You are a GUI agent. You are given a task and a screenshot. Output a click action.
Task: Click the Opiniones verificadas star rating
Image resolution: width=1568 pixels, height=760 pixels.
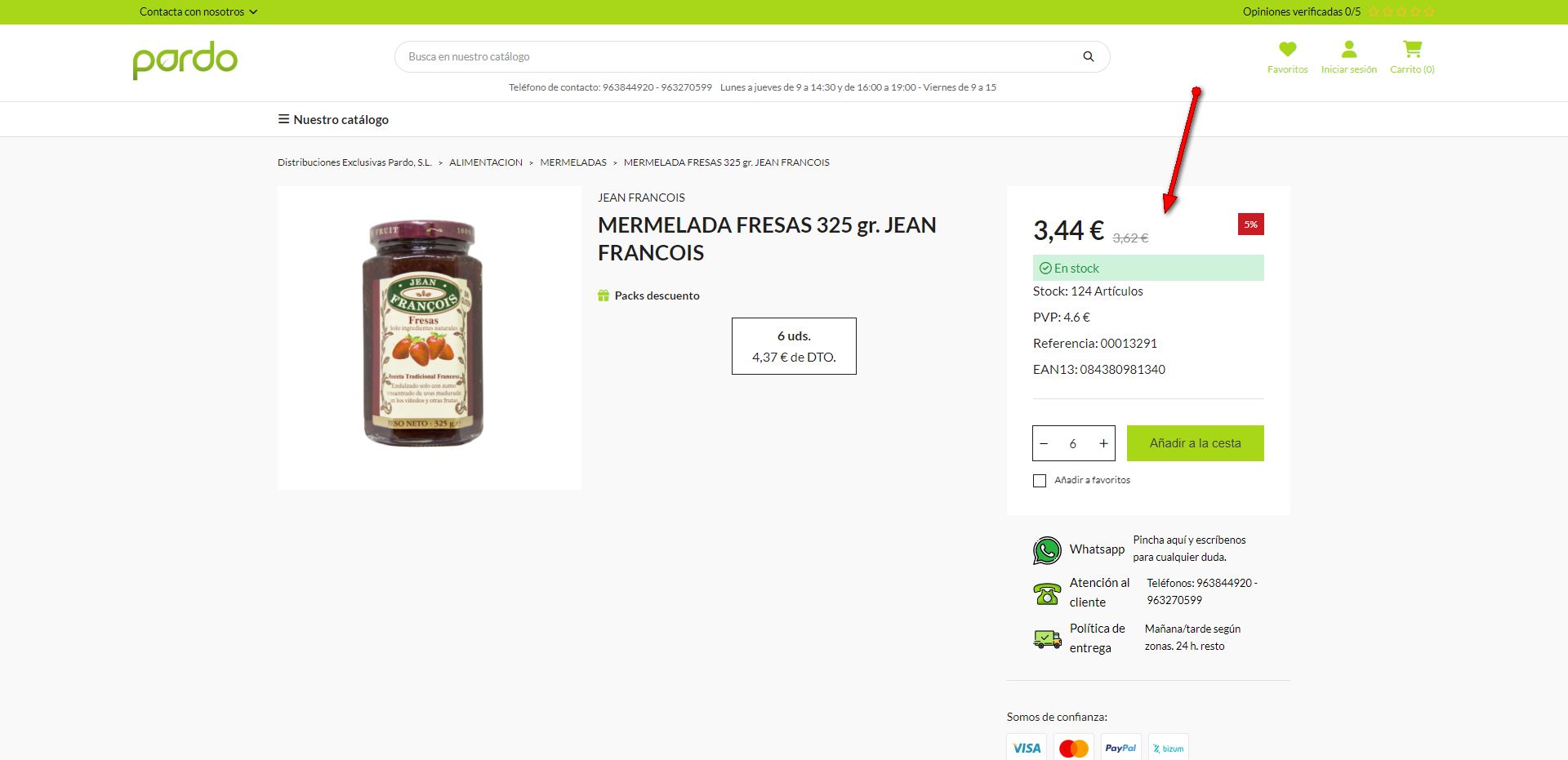[x=1401, y=11]
